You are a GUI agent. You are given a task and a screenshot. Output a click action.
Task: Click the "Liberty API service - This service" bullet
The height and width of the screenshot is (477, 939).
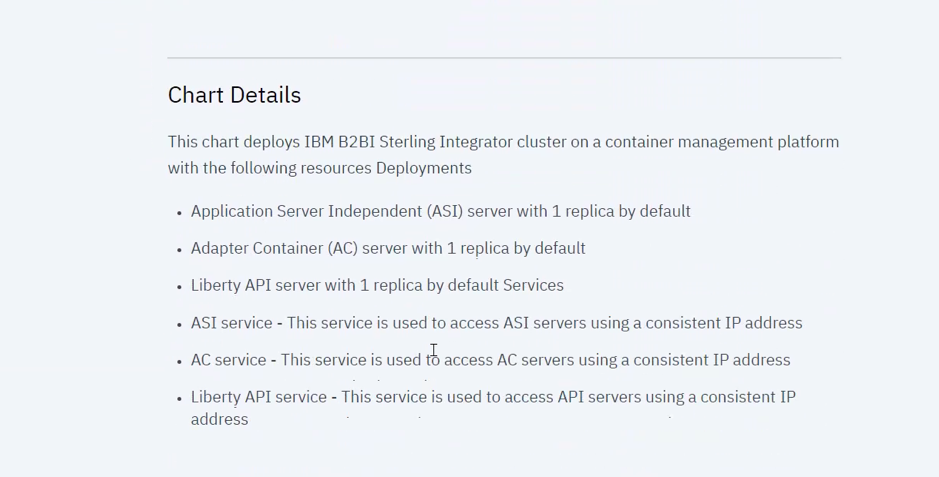(x=493, y=408)
